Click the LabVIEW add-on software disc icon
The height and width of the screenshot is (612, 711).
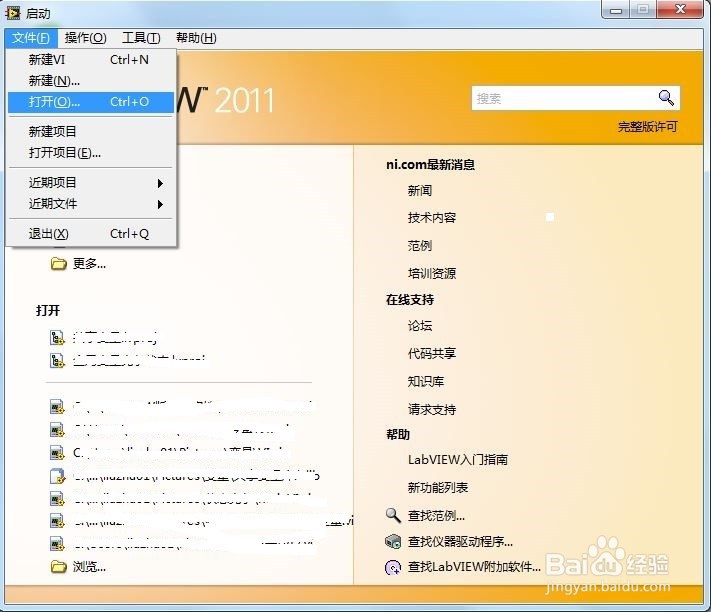[x=393, y=567]
